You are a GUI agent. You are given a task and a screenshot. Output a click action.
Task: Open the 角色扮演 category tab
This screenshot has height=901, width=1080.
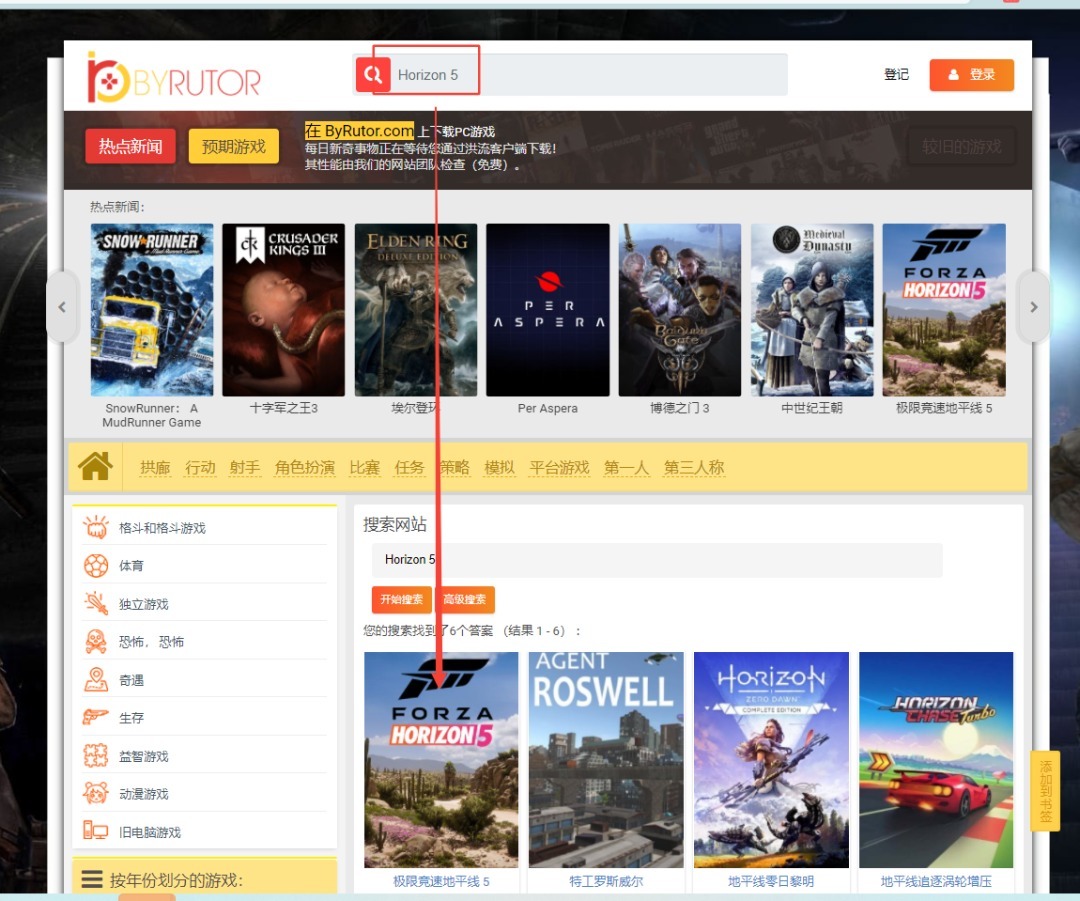tap(305, 468)
